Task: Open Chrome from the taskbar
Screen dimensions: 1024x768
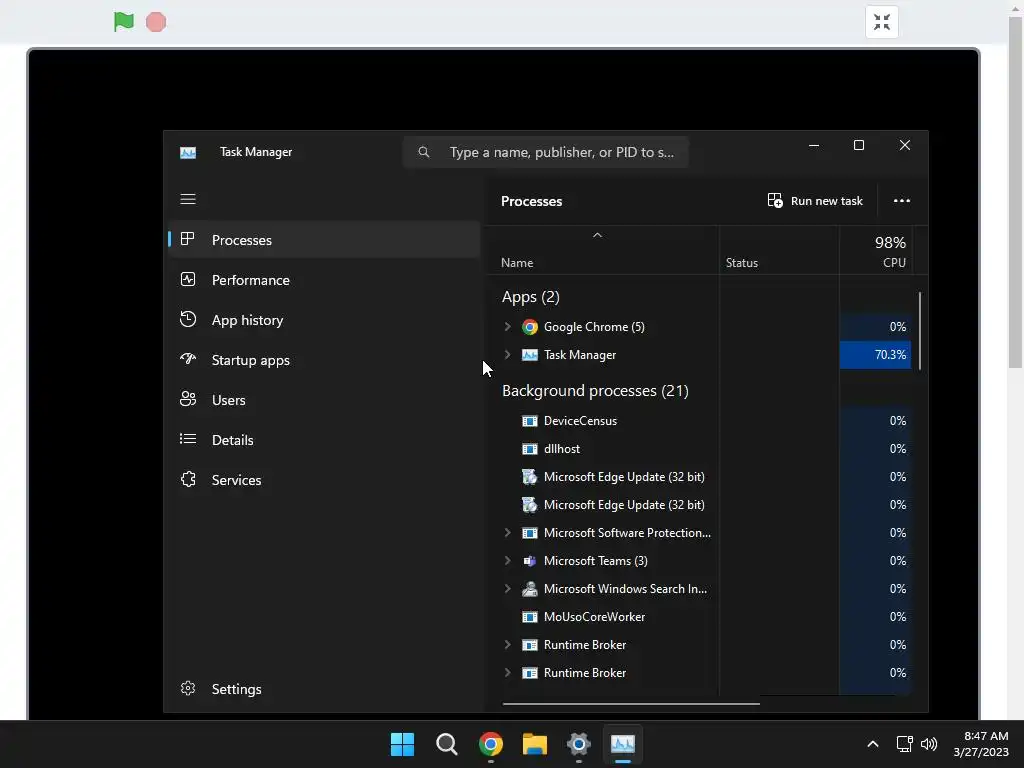Action: [490, 744]
